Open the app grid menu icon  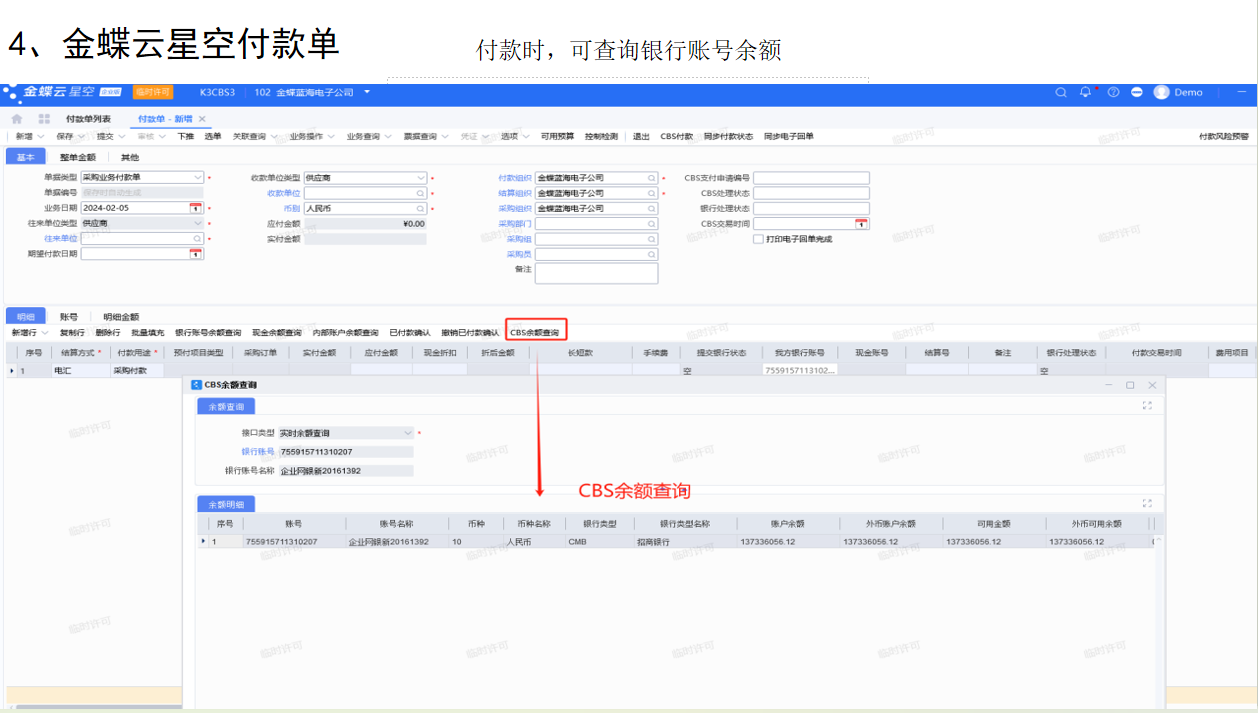44,118
